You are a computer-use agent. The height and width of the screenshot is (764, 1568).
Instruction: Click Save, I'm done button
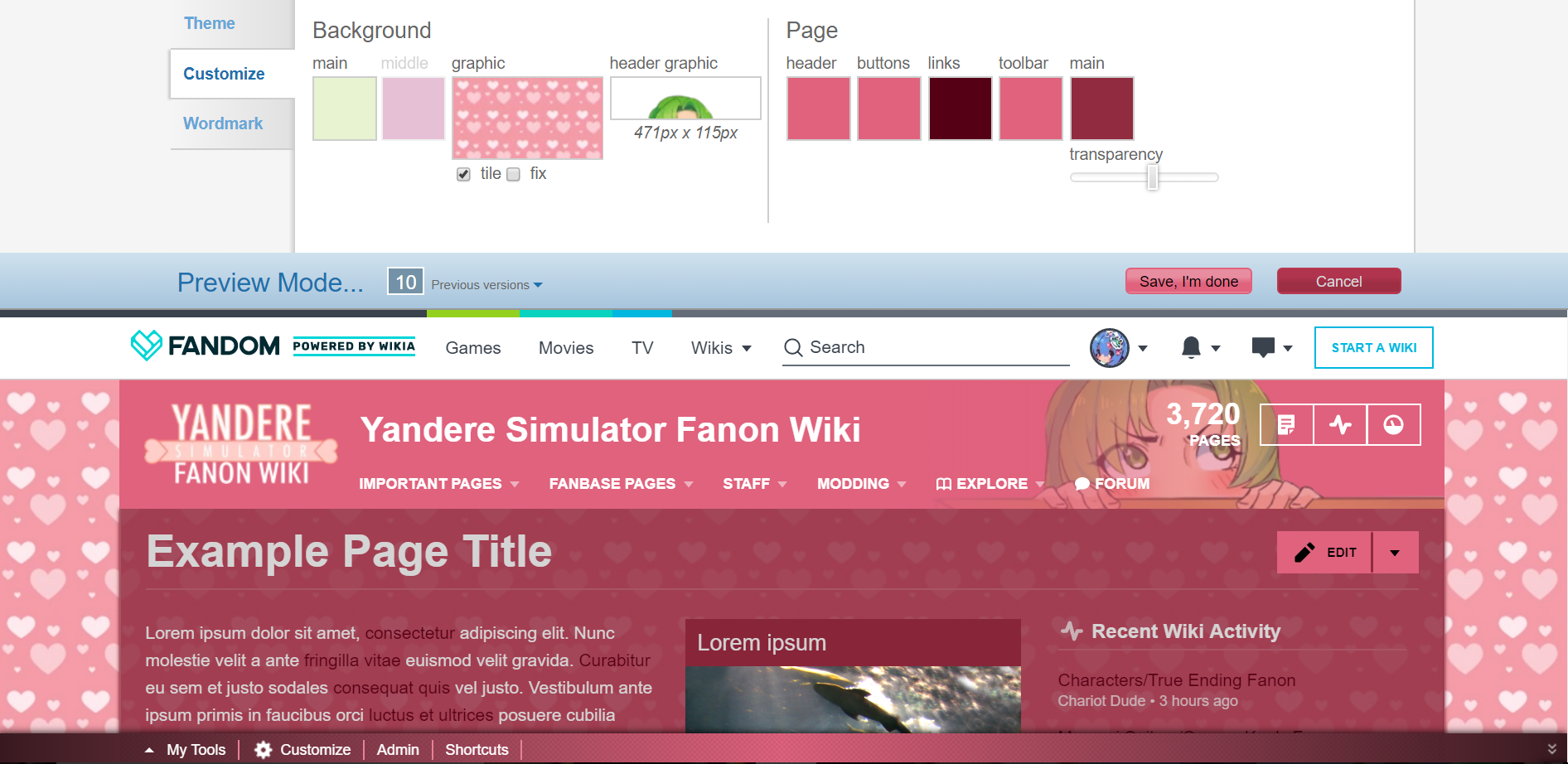pyautogui.click(x=1188, y=281)
